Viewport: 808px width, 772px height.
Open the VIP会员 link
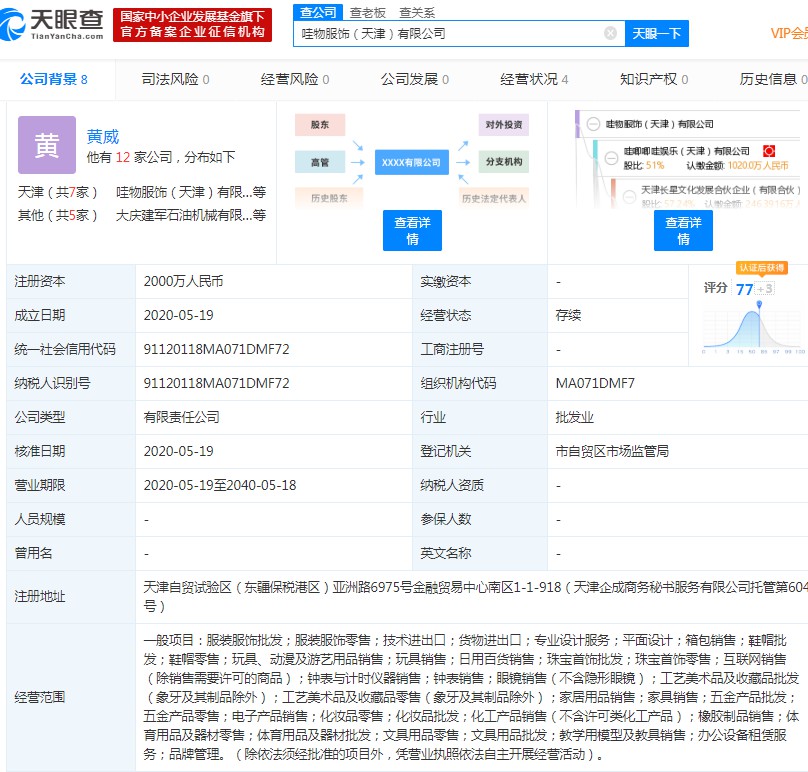click(789, 33)
